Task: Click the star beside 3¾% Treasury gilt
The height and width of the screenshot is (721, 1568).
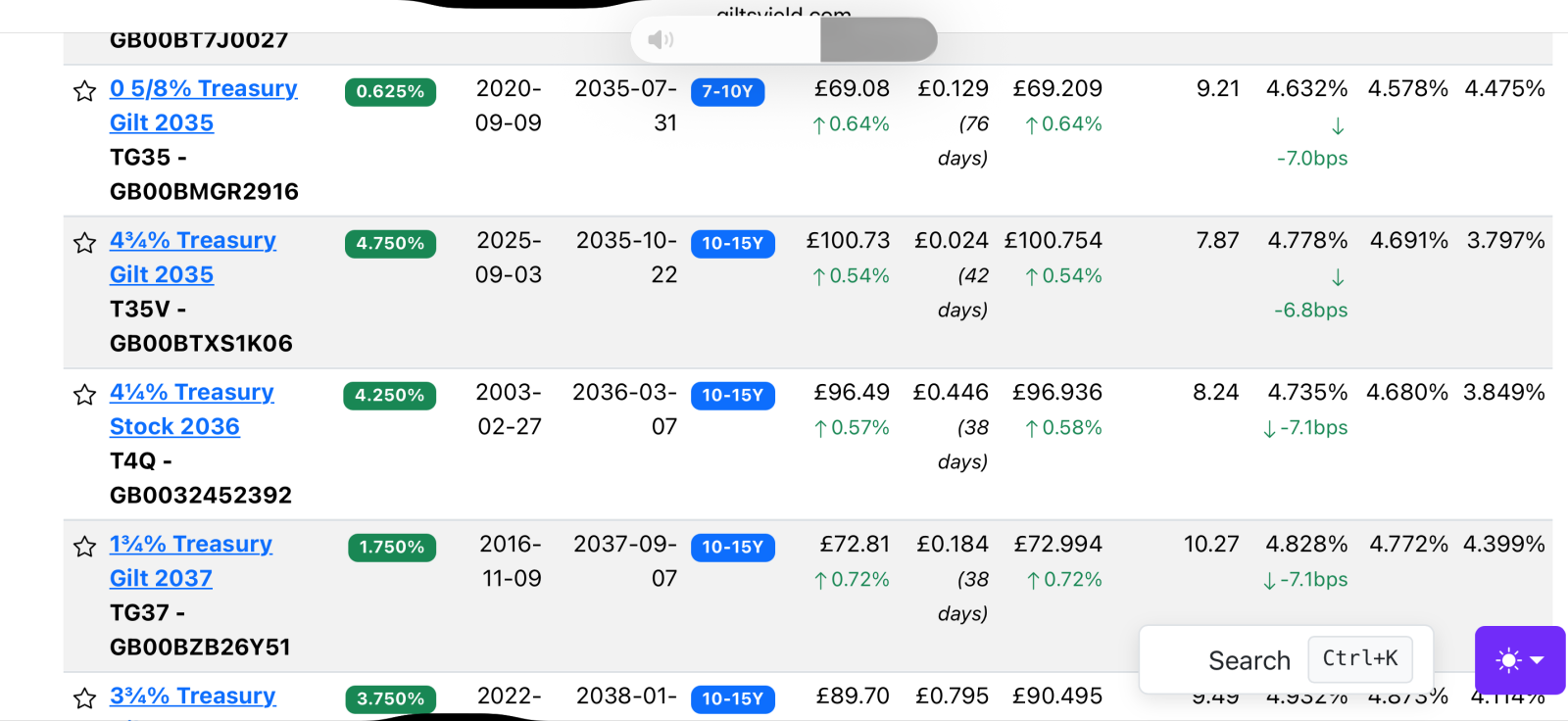Action: (x=85, y=698)
